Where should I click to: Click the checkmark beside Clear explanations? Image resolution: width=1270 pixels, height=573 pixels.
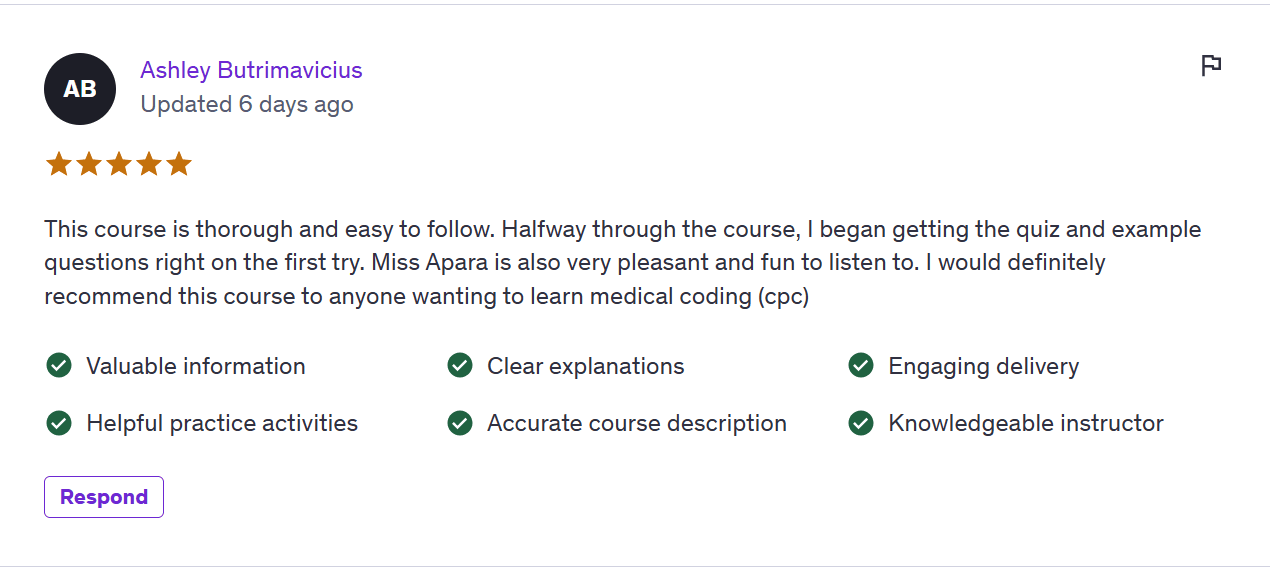(460, 366)
